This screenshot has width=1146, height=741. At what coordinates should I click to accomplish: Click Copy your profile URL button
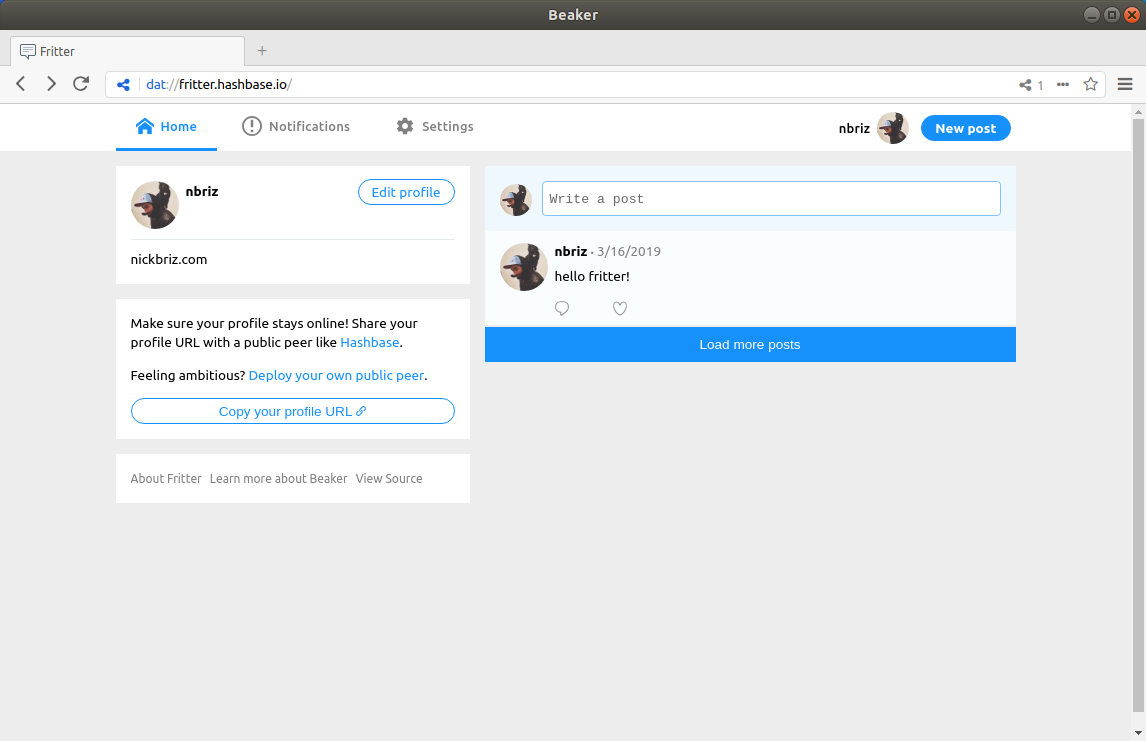292,411
